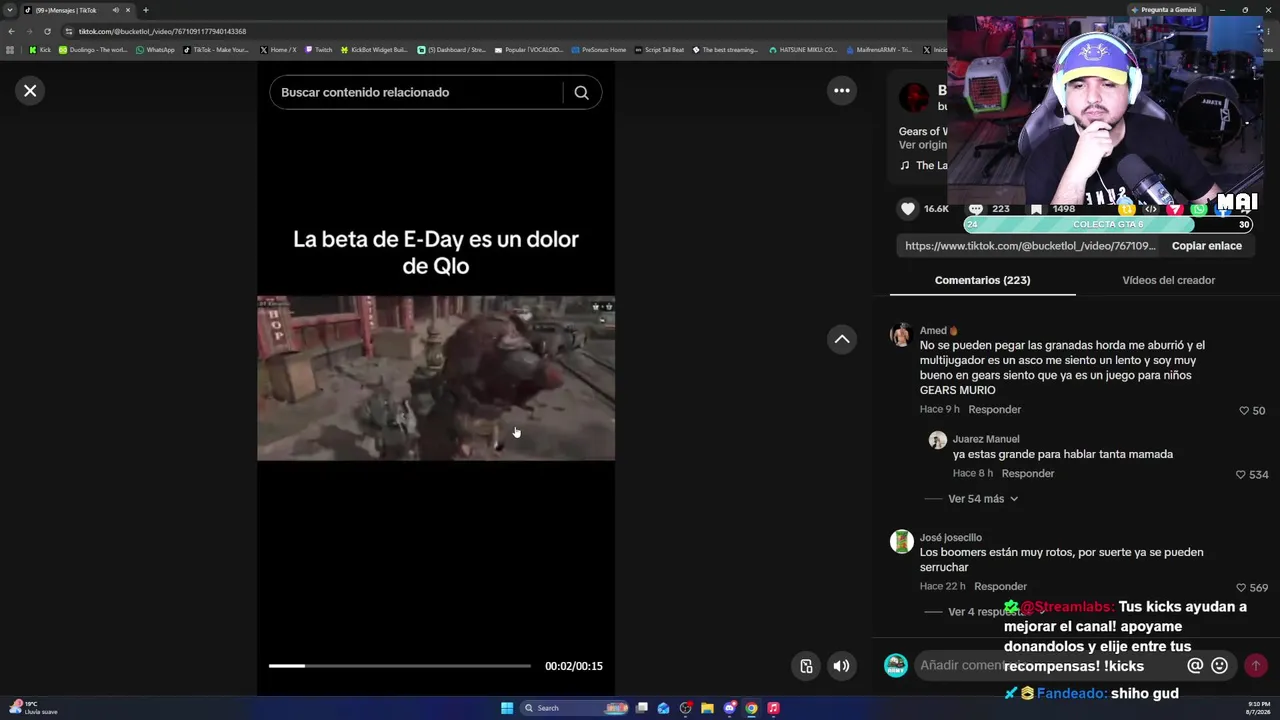Open Discord from taskbar
1280x720 pixels.
[729, 708]
